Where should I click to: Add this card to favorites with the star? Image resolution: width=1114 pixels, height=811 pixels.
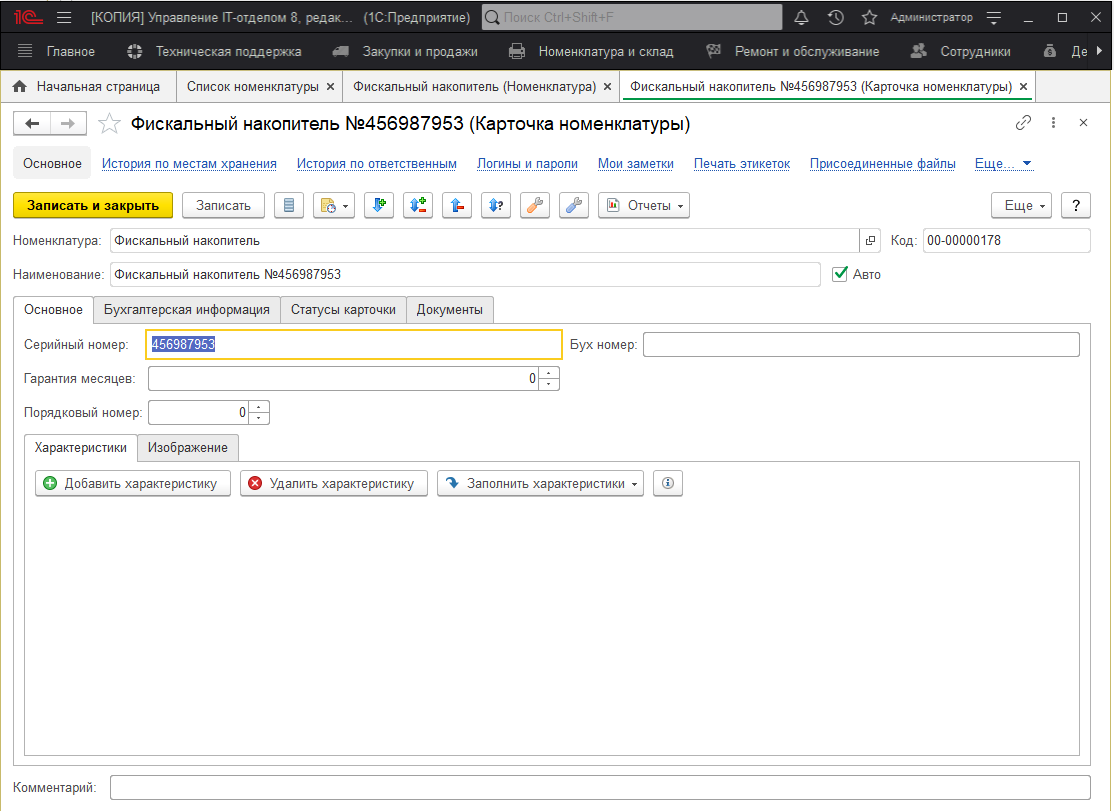pos(110,124)
